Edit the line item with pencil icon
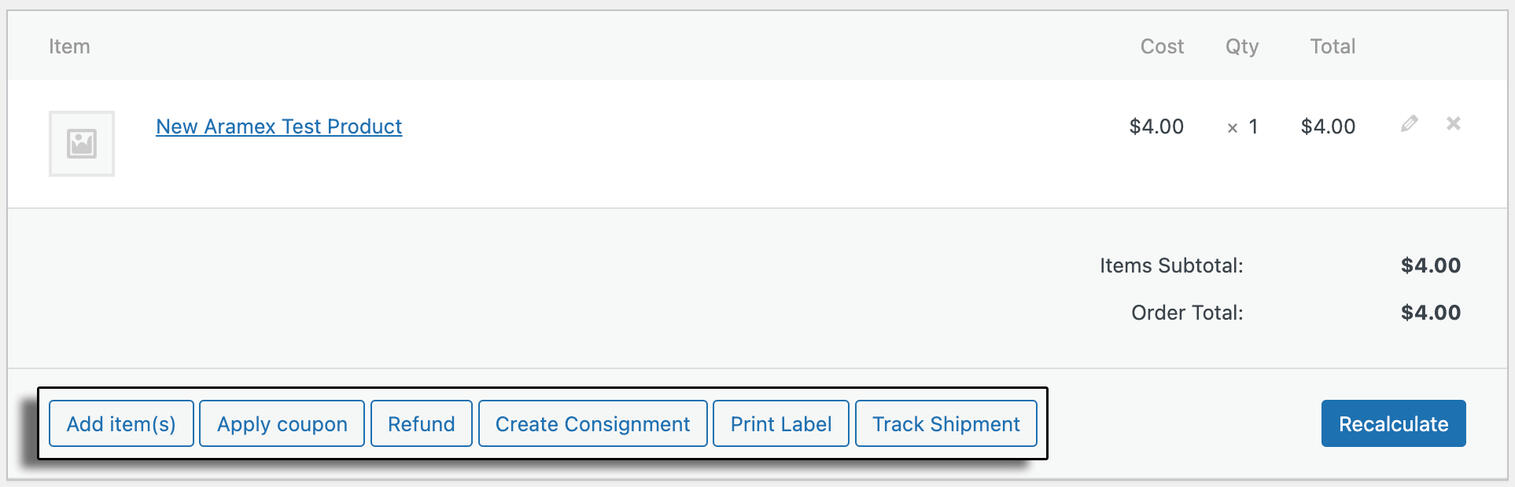The width and height of the screenshot is (1515, 487). tap(1409, 124)
